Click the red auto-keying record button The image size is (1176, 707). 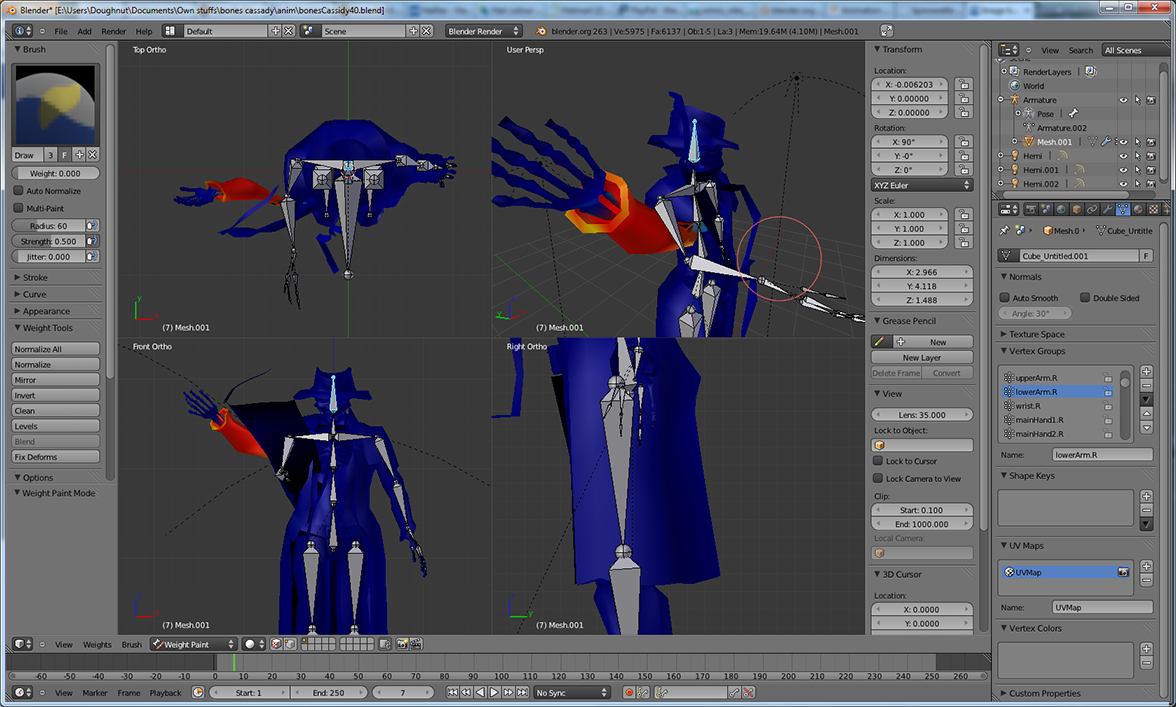coord(629,693)
